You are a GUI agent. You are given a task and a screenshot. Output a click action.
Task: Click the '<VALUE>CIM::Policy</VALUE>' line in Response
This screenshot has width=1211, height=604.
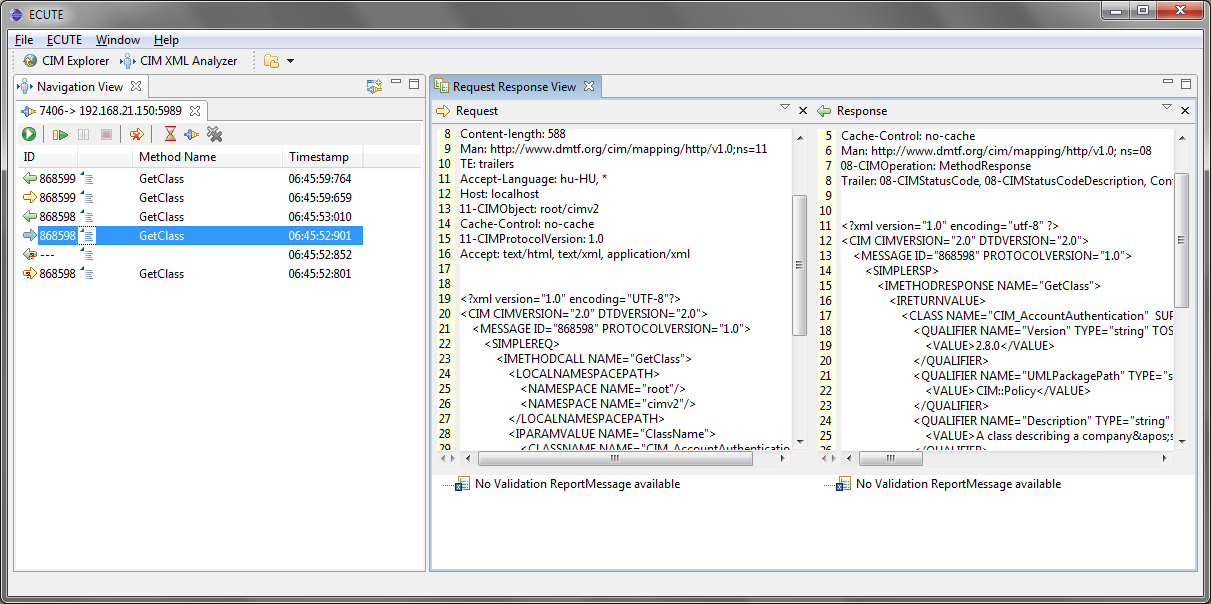(x=1007, y=391)
